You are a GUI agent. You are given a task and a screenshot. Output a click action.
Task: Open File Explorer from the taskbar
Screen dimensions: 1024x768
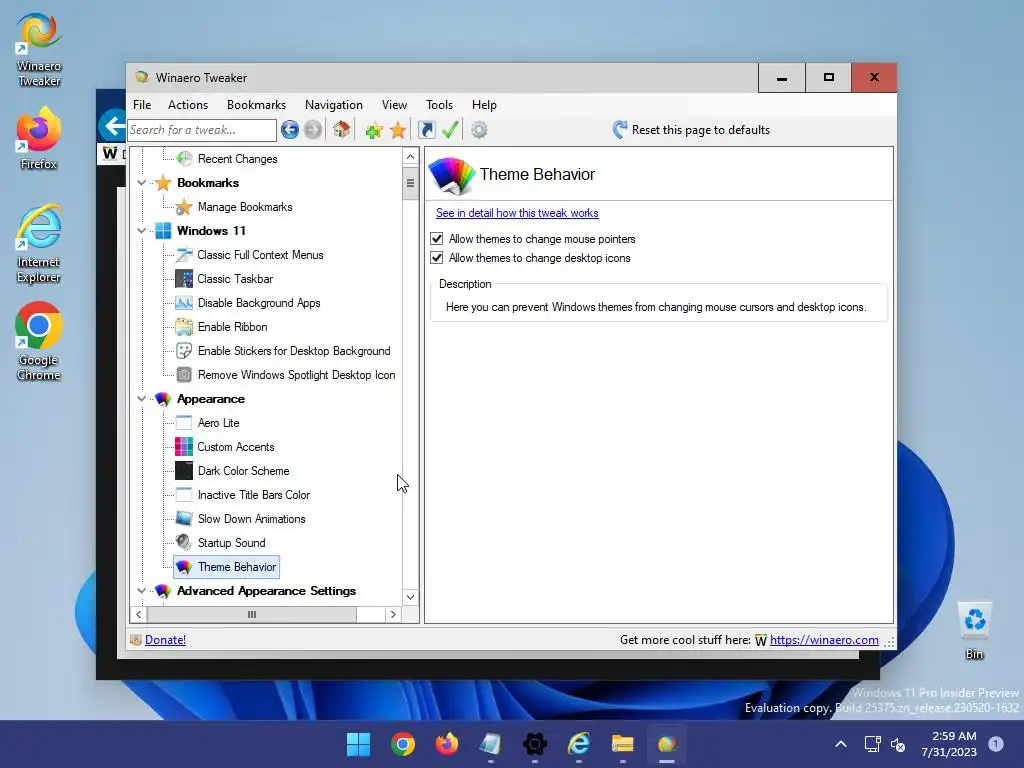point(622,744)
